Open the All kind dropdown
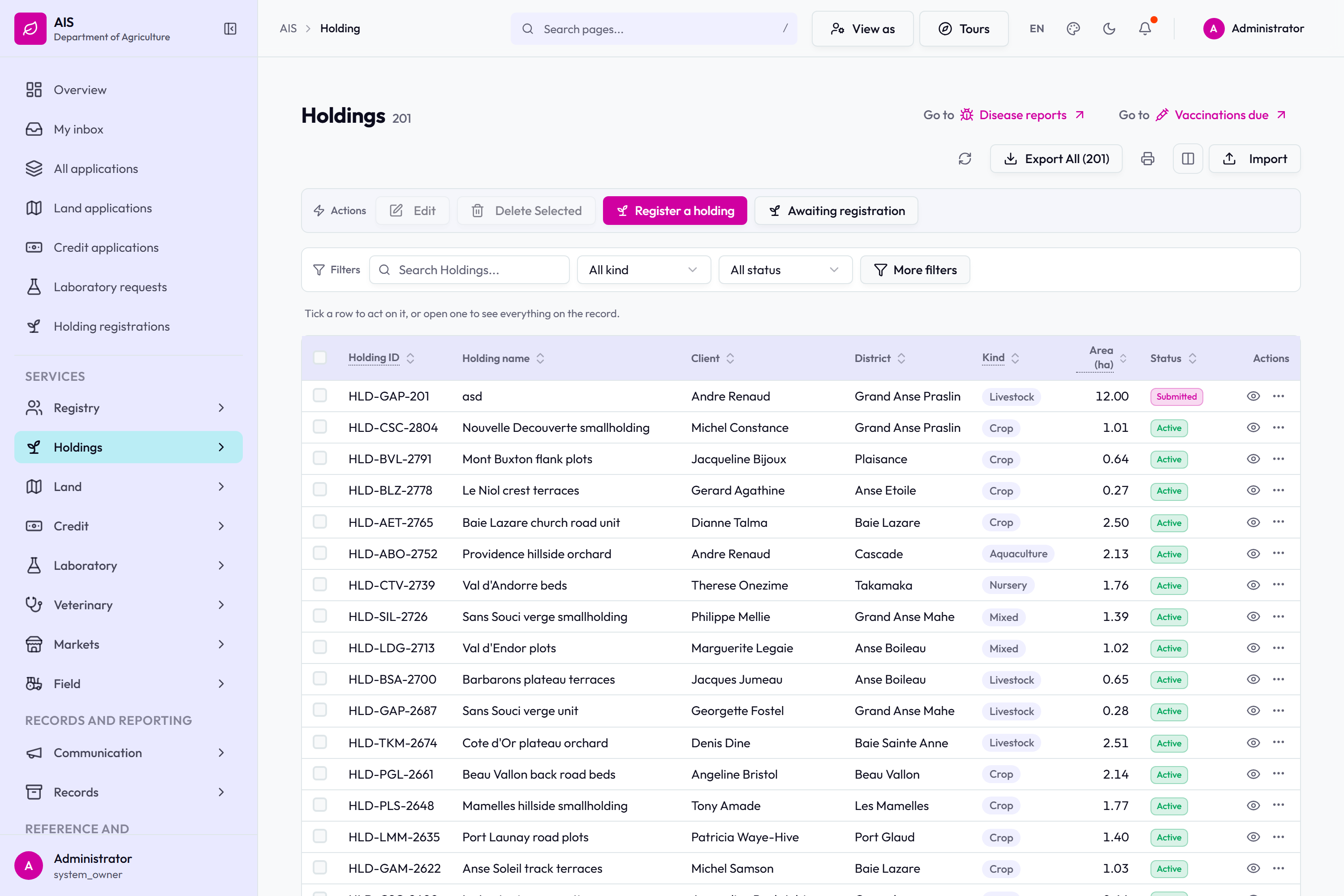Screen dimensions: 1344x896 (643, 270)
